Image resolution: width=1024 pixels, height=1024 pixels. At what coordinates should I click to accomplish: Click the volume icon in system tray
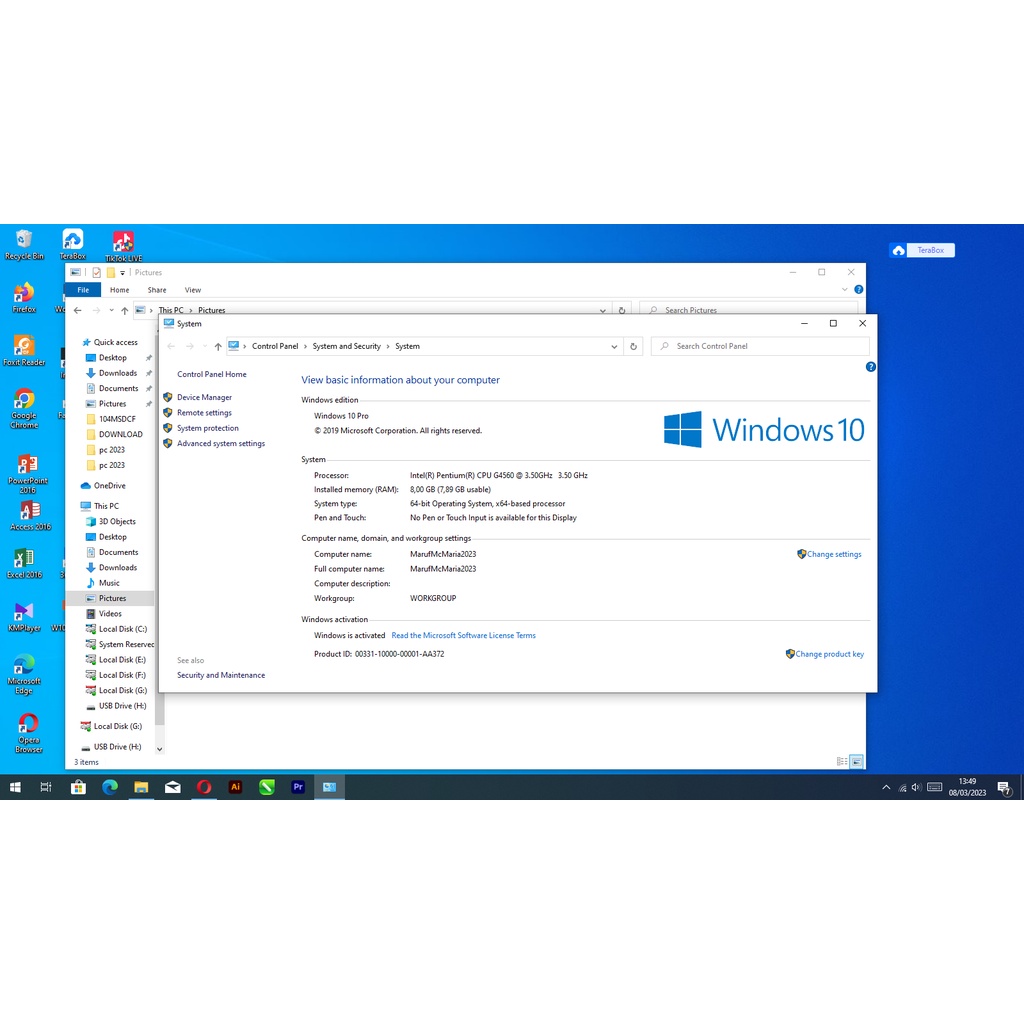coord(916,787)
